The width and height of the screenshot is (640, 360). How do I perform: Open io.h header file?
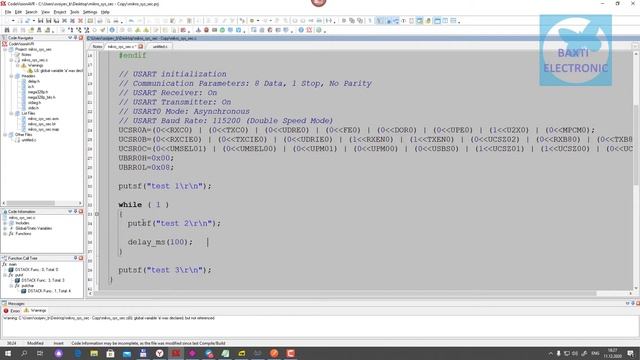click(31, 87)
